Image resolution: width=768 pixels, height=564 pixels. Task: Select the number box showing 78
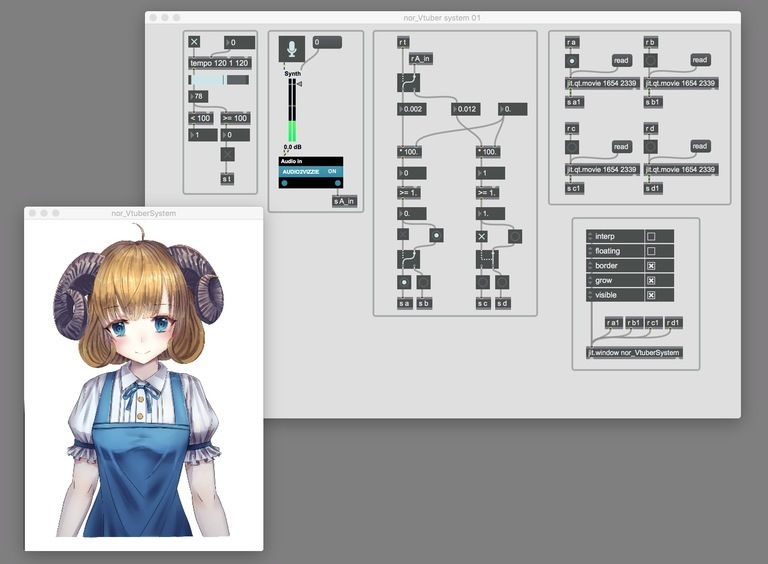click(x=198, y=96)
